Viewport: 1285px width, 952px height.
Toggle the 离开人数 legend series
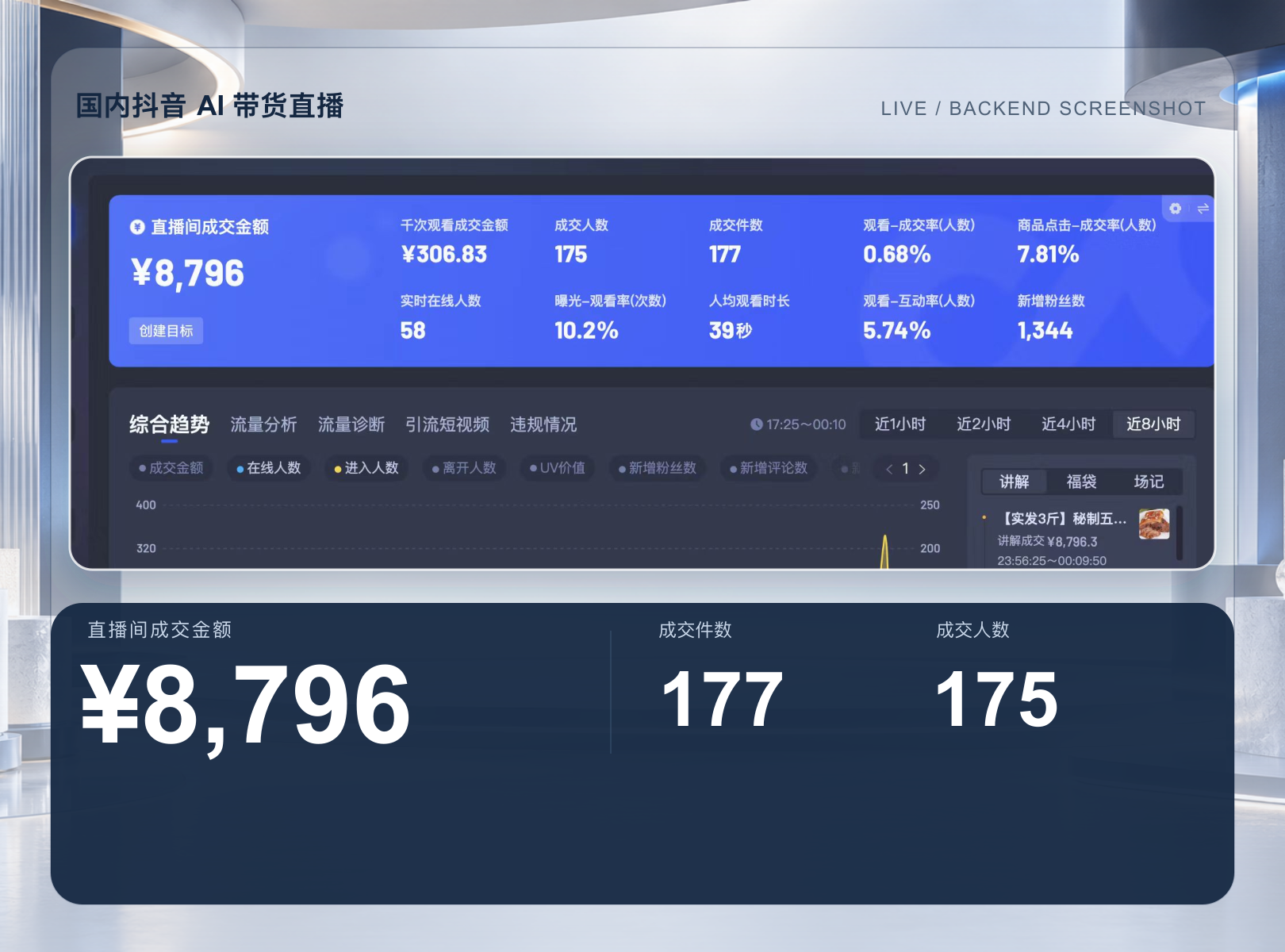(x=464, y=468)
